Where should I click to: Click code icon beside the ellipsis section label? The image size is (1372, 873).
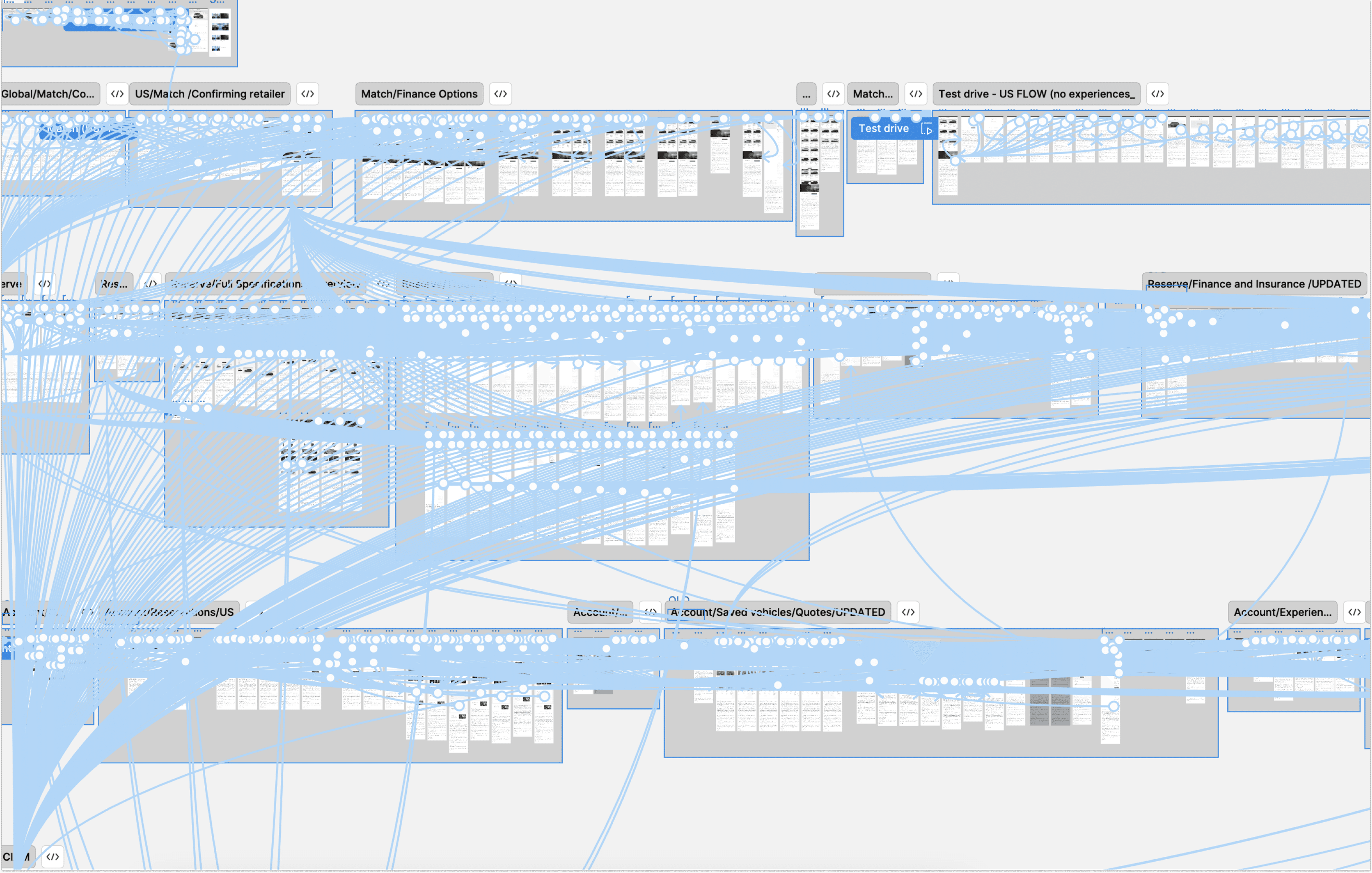pyautogui.click(x=833, y=94)
